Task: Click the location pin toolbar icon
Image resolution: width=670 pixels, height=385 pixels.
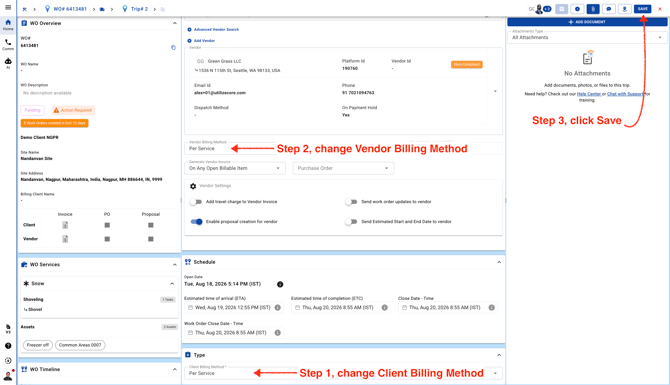Action: pyautogui.click(x=625, y=9)
